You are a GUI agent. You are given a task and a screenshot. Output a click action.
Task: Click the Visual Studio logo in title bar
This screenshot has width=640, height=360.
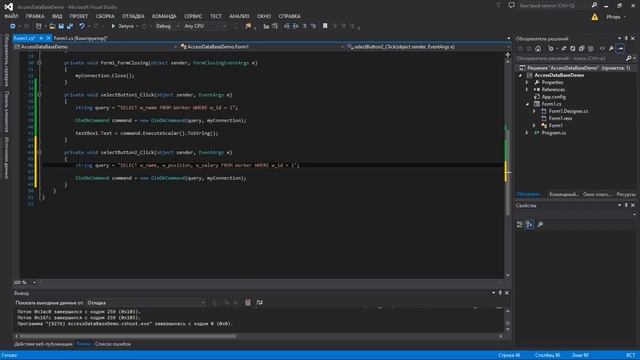click(x=9, y=7)
